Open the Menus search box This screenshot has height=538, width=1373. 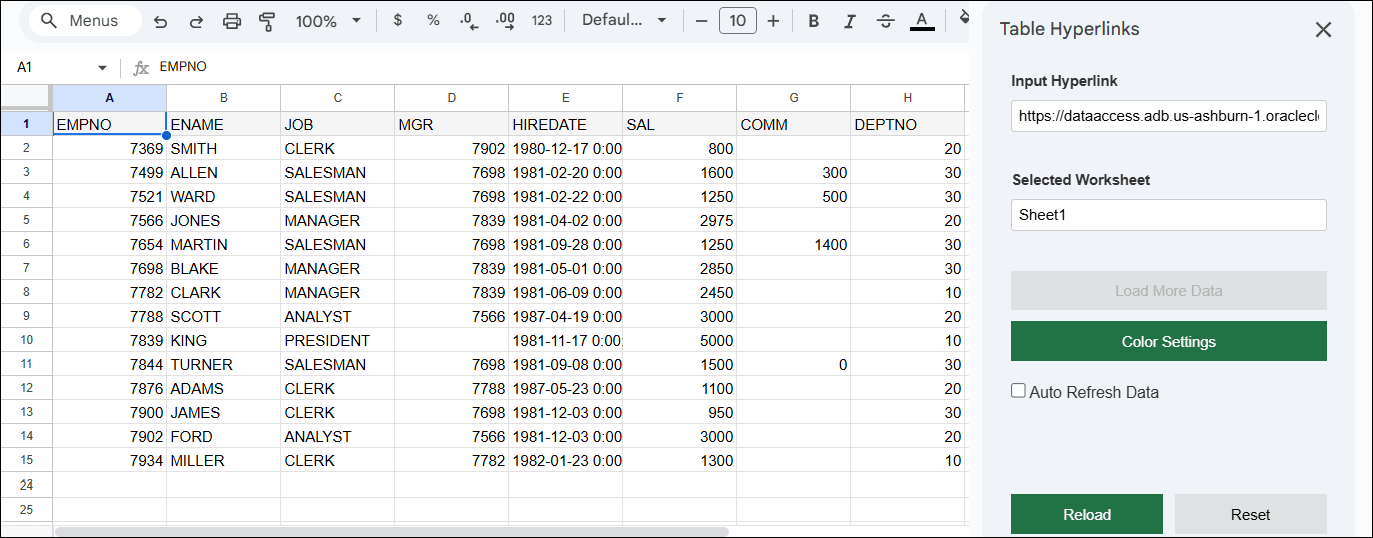[x=80, y=21]
